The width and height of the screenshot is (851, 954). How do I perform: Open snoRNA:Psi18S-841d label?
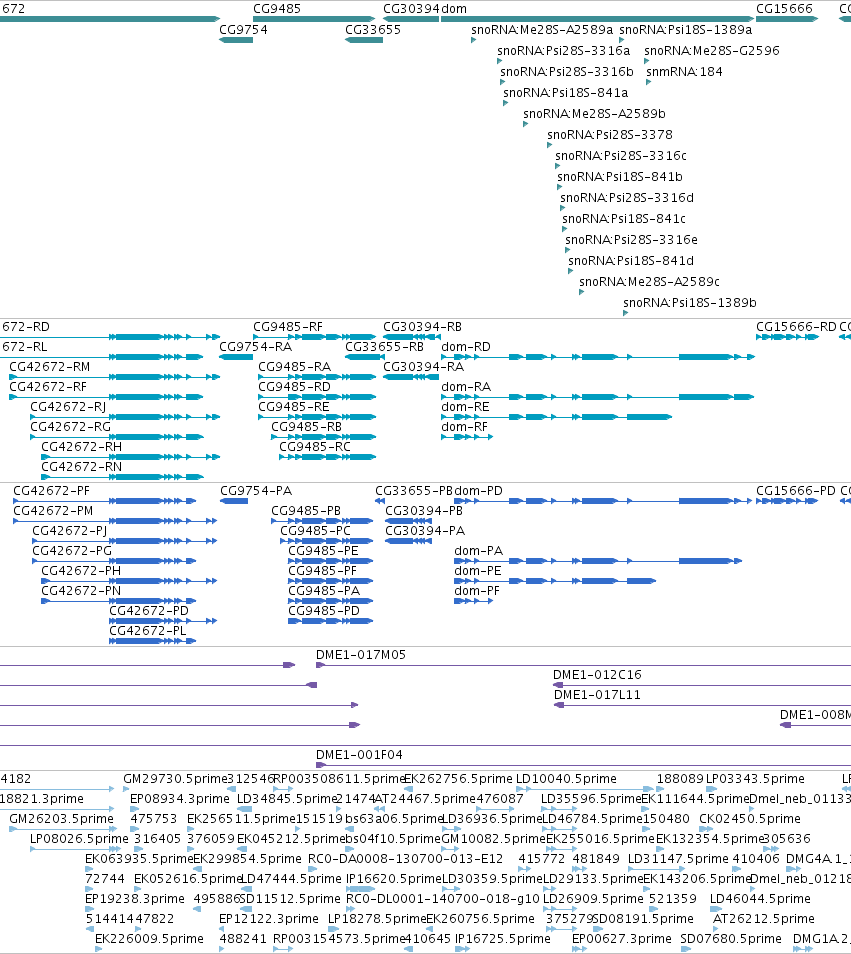631,261
